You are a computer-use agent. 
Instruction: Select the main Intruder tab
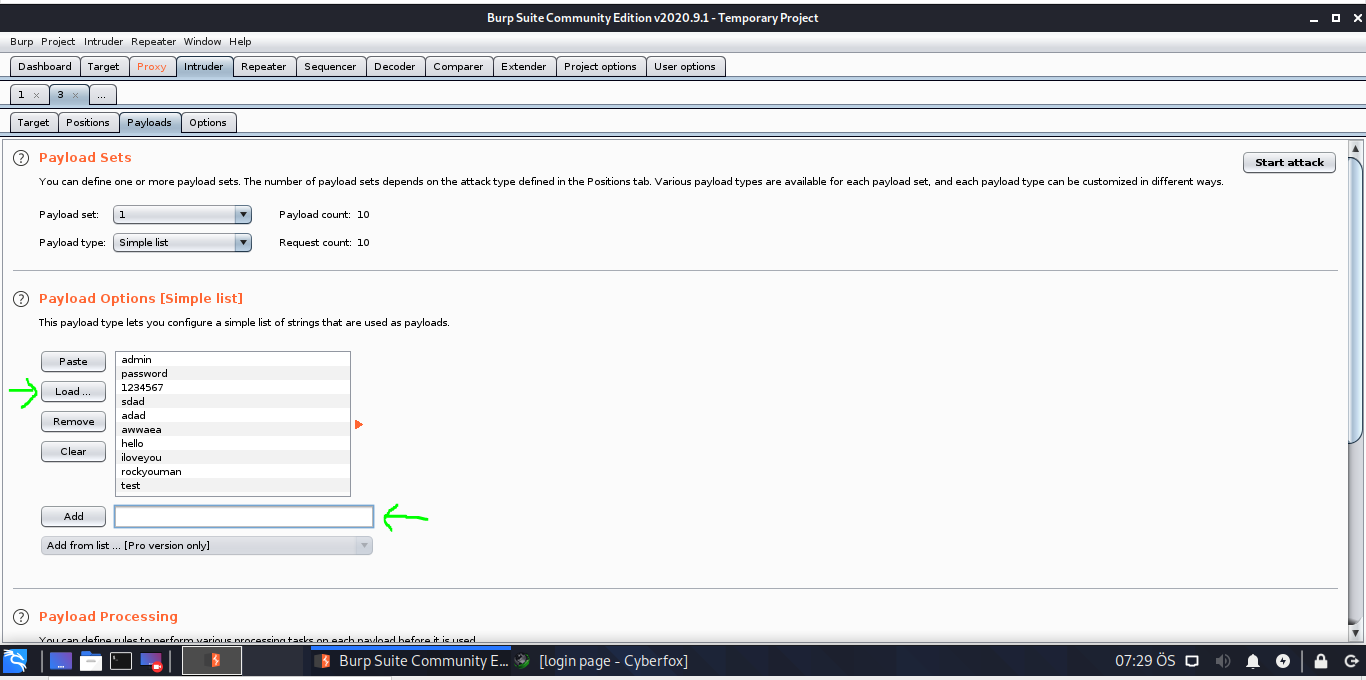204,67
